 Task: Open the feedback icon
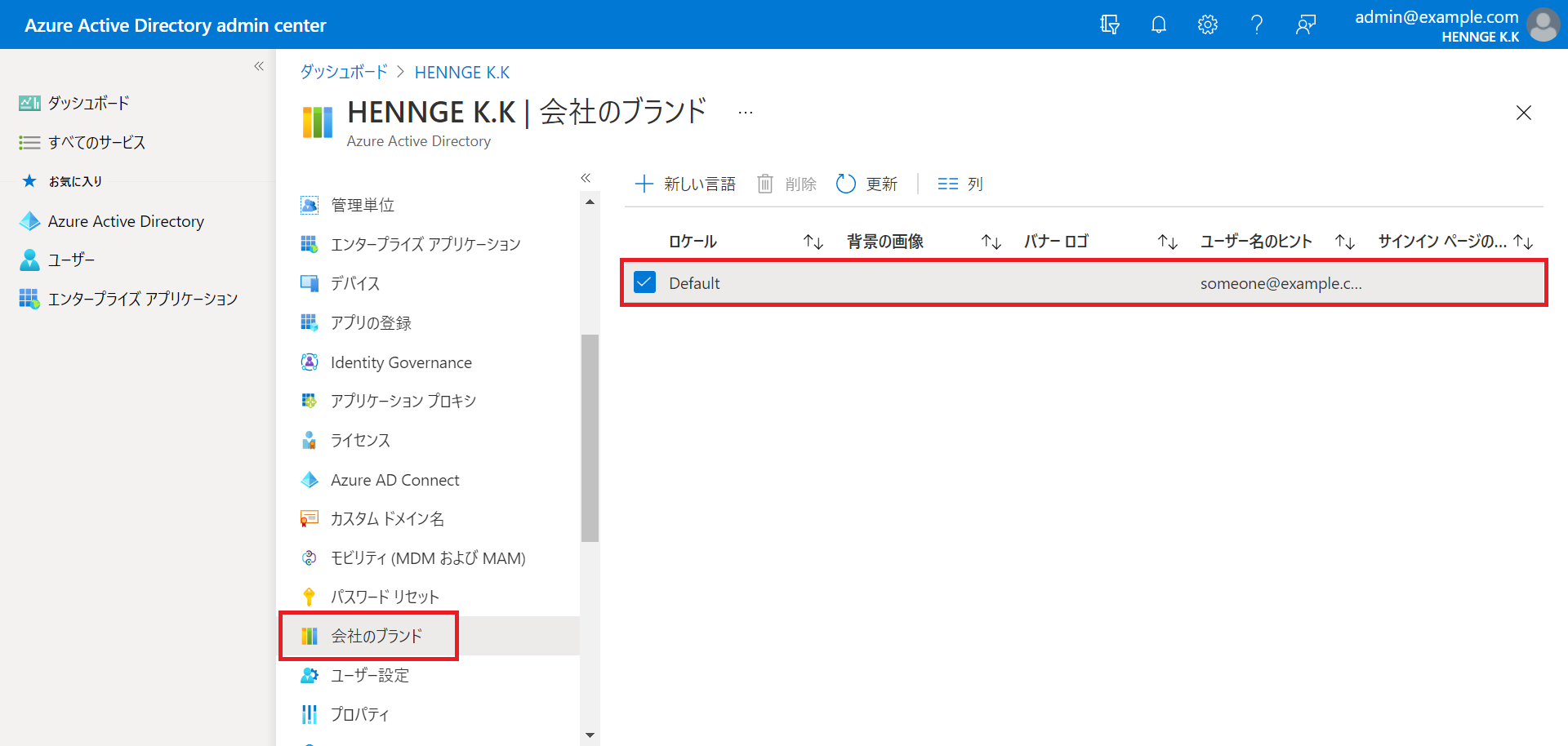[1305, 24]
